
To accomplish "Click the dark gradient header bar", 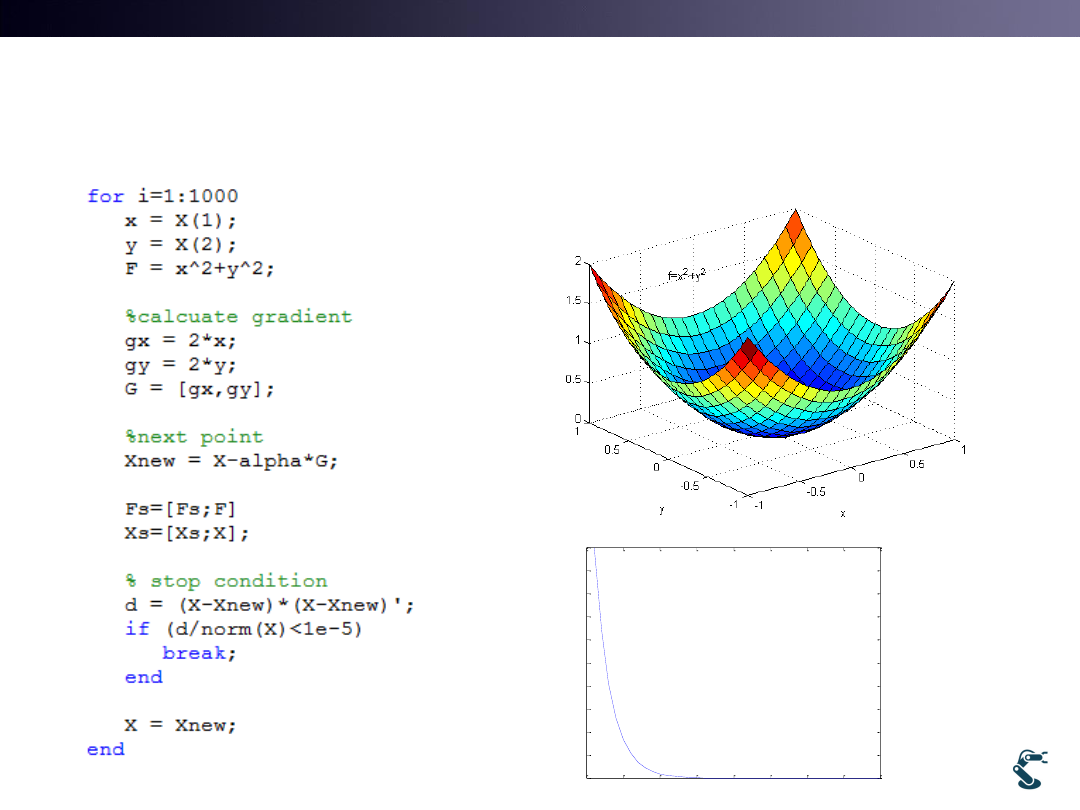I will pyautogui.click(x=540, y=18).
